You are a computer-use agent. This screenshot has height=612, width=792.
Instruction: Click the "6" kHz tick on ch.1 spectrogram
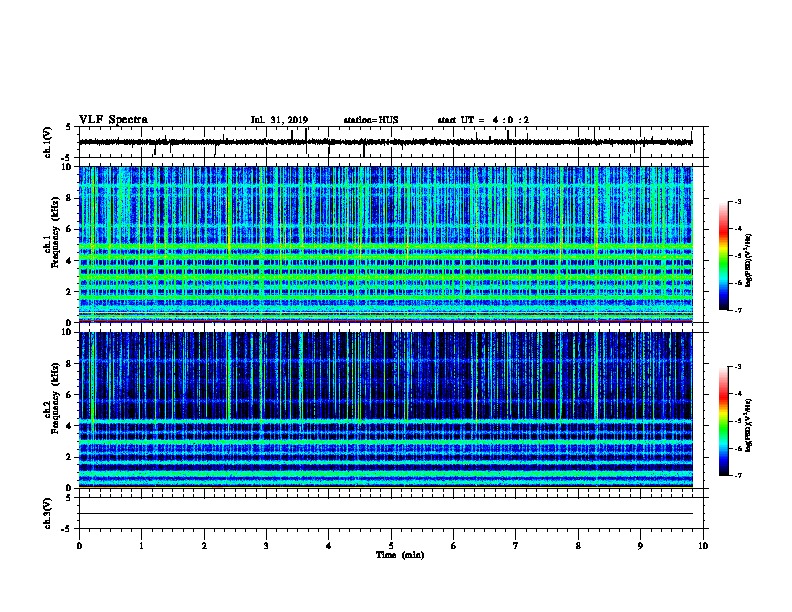[70, 229]
